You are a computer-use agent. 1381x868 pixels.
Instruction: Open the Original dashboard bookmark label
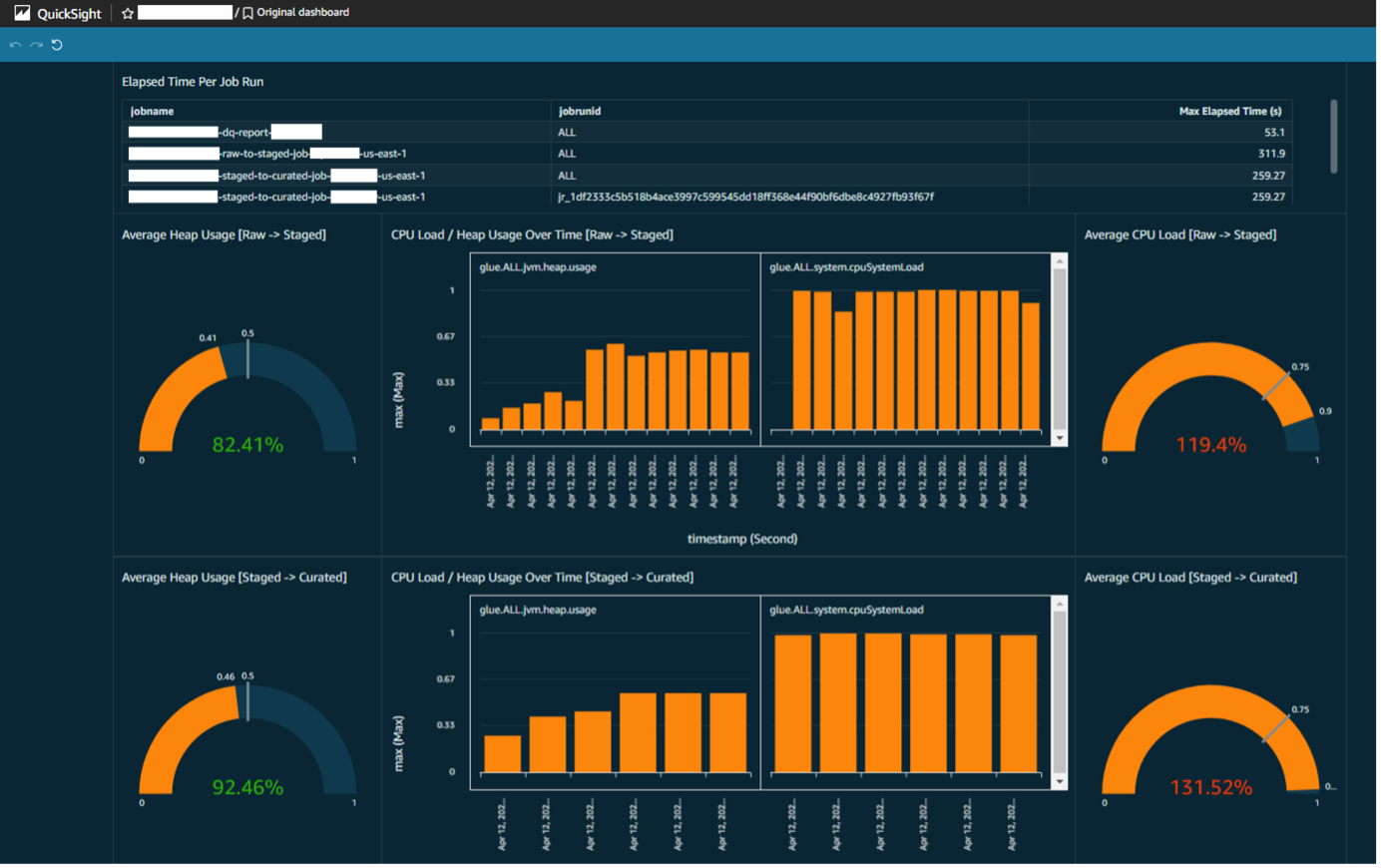[303, 13]
